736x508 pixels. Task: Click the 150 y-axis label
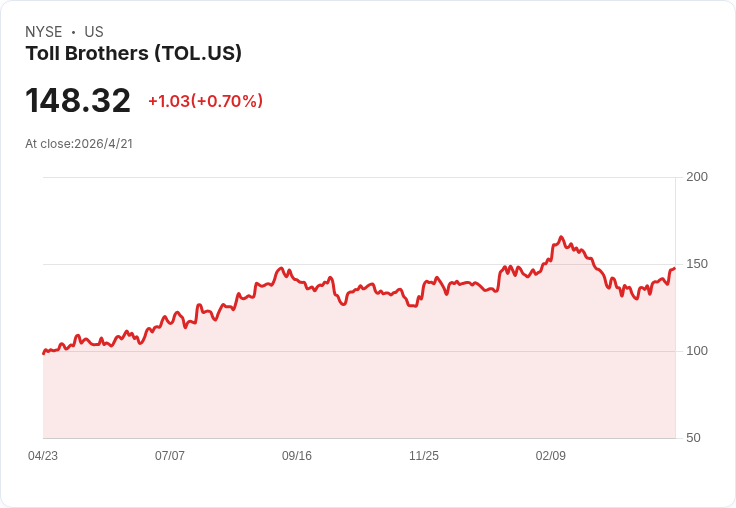coord(697,264)
